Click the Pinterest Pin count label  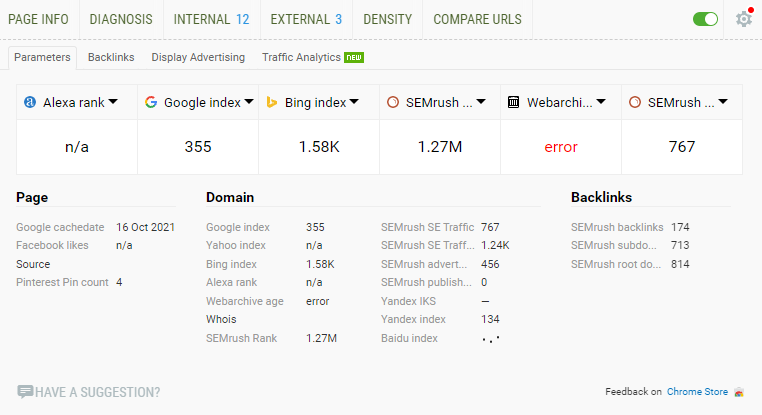pos(62,282)
